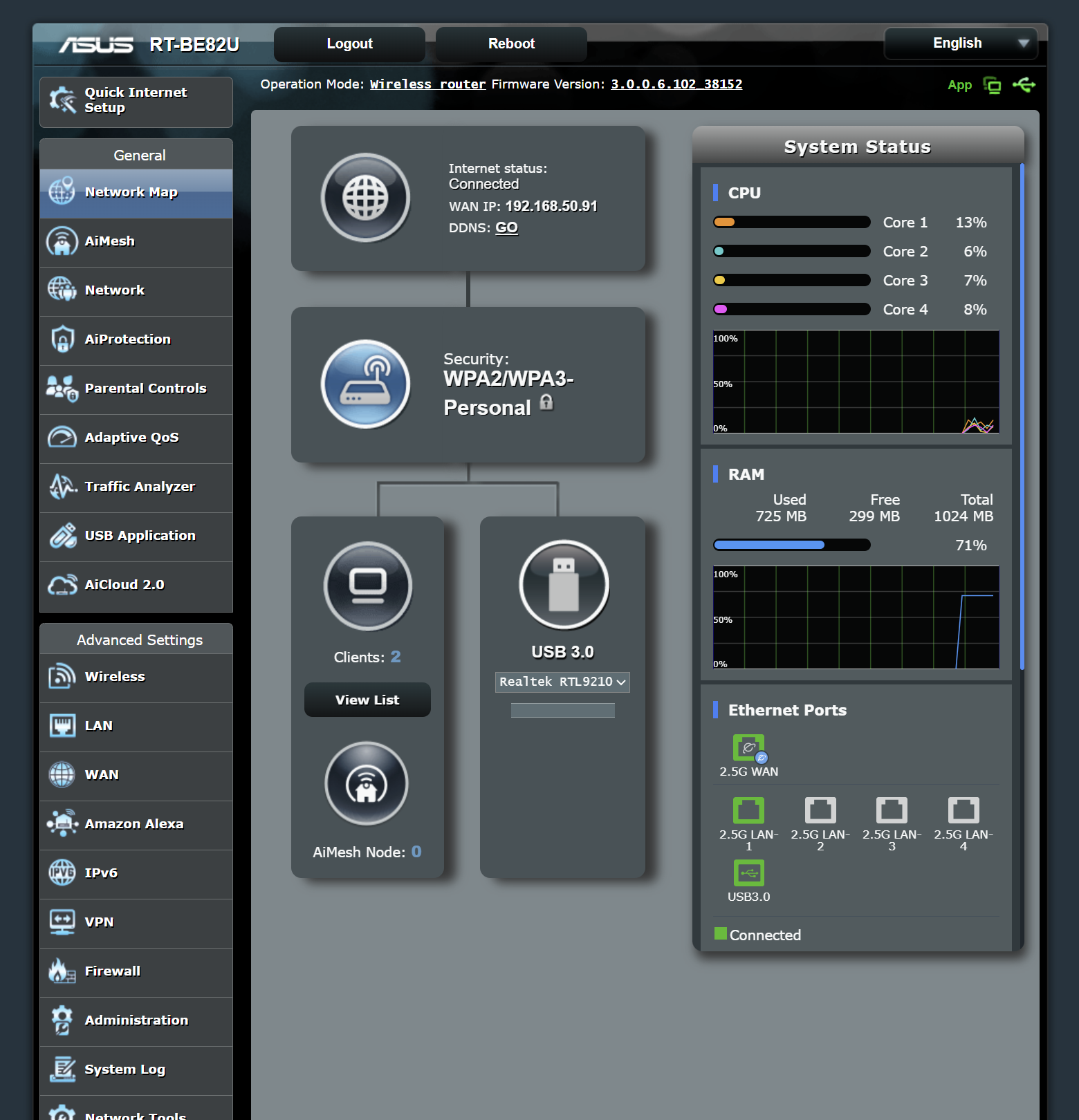Viewport: 1079px width, 1120px height.
Task: Click the USB 3.0 storage usage bar
Action: tap(562, 711)
